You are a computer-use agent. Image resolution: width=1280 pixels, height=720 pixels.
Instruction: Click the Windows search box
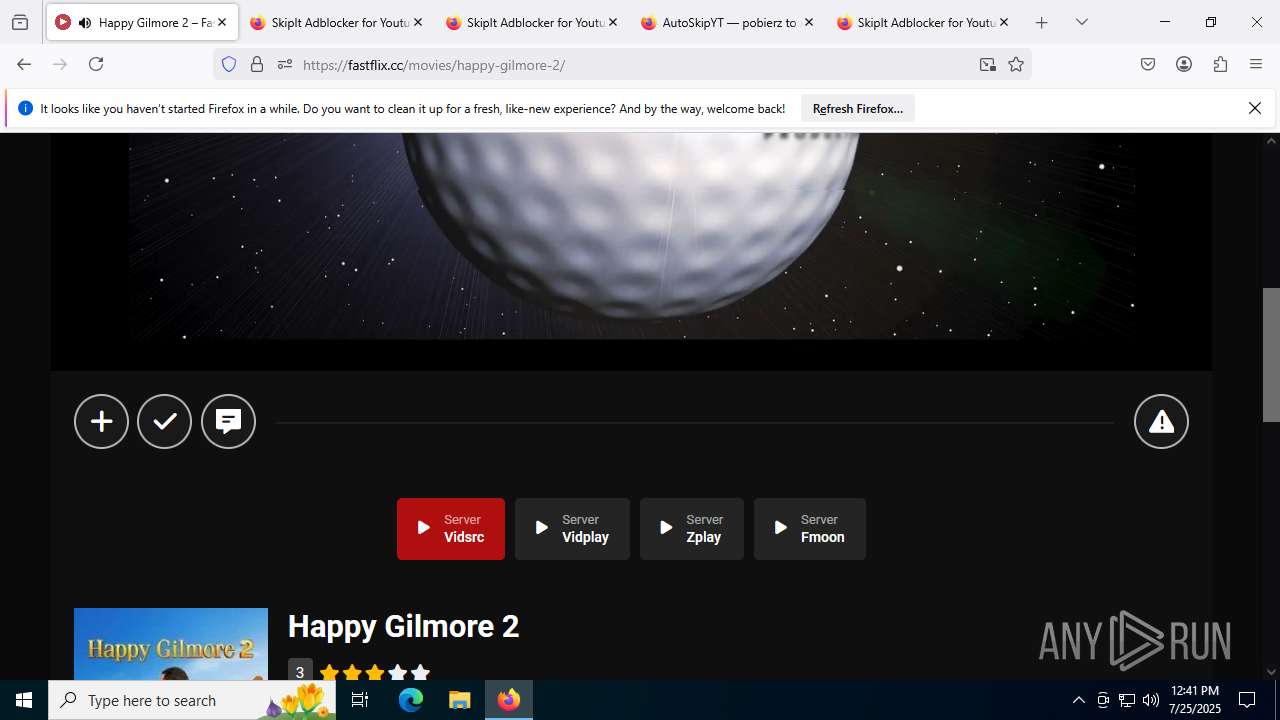point(192,700)
